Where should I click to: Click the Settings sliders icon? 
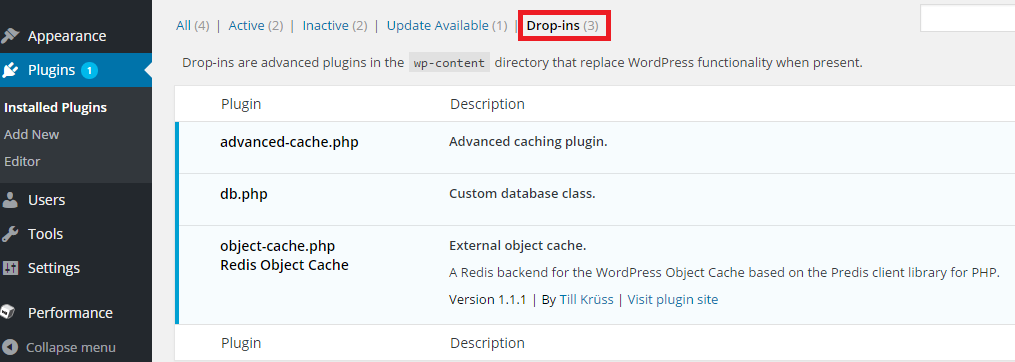point(10,267)
